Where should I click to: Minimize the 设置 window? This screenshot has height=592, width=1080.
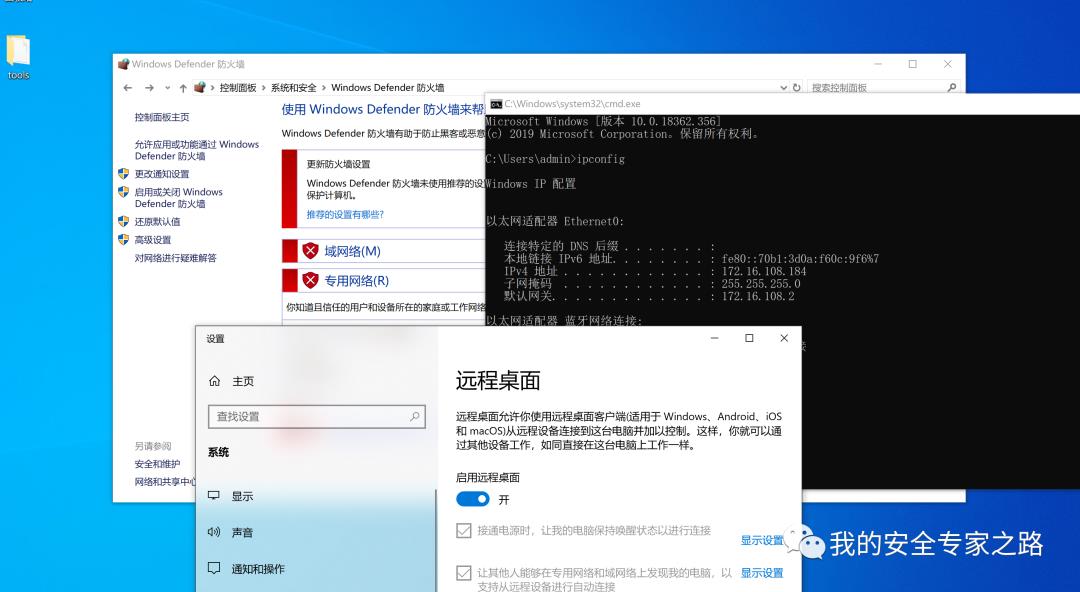(x=715, y=338)
